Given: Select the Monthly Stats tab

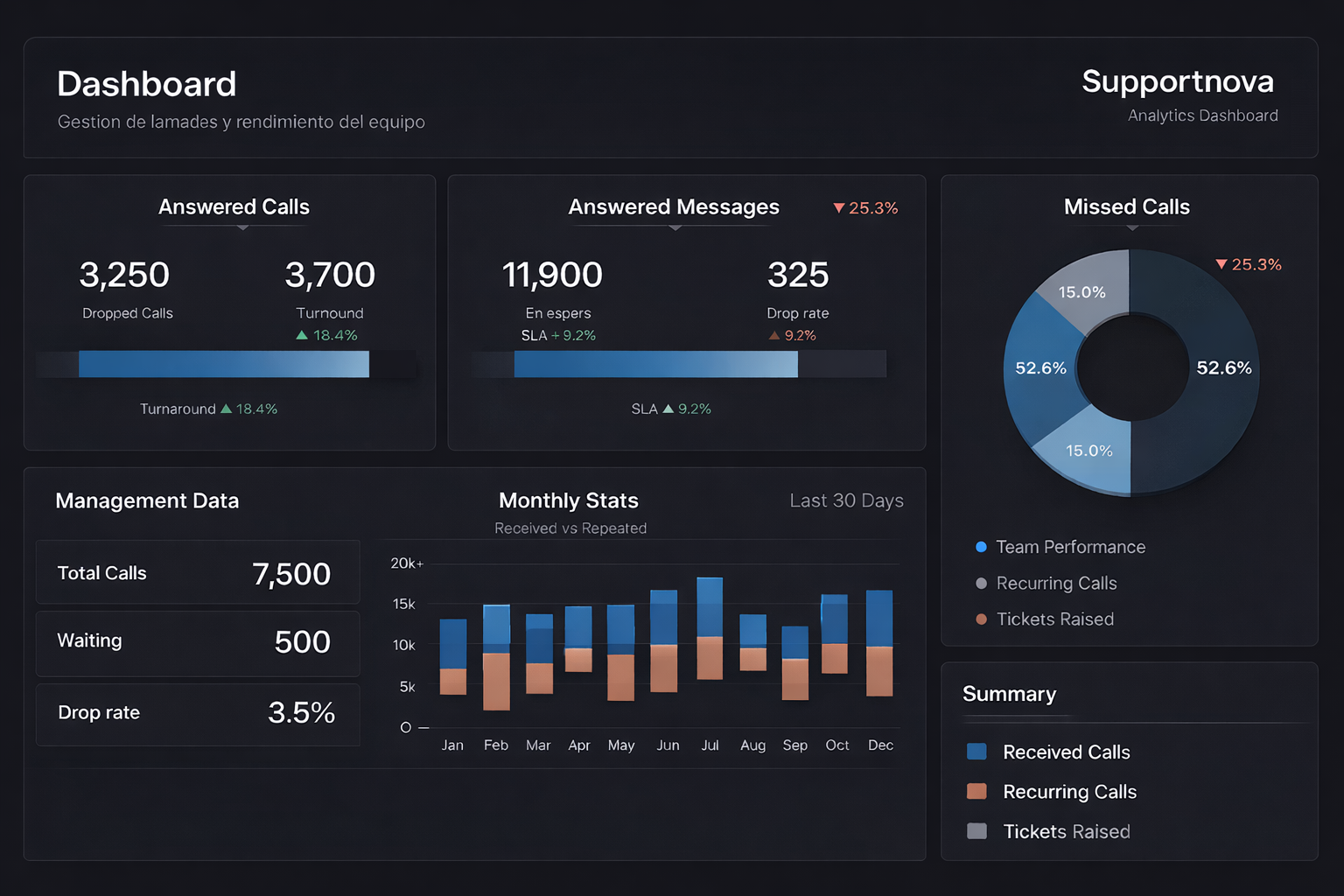Looking at the screenshot, I should 568,500.
